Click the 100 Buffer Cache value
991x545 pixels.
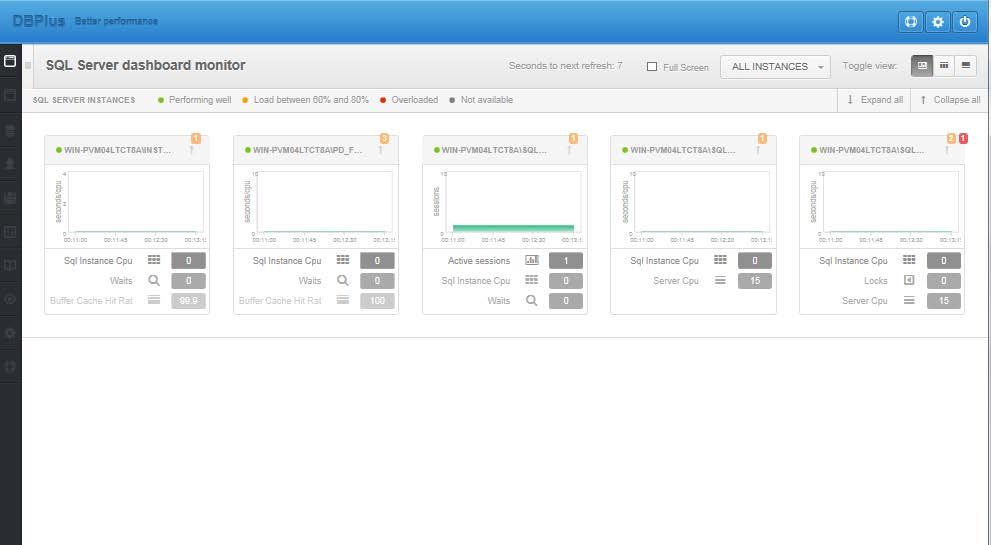(x=377, y=300)
